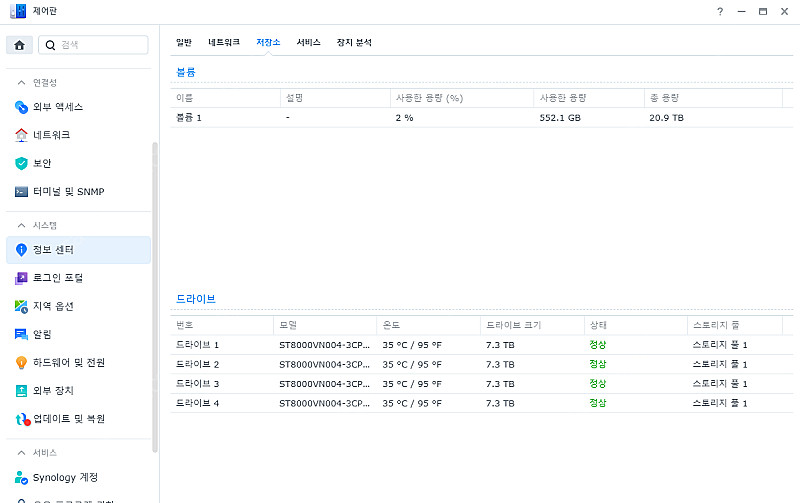800x503 pixels.
Task: Open 외부 장치 via its upload icon
Action: point(21,391)
